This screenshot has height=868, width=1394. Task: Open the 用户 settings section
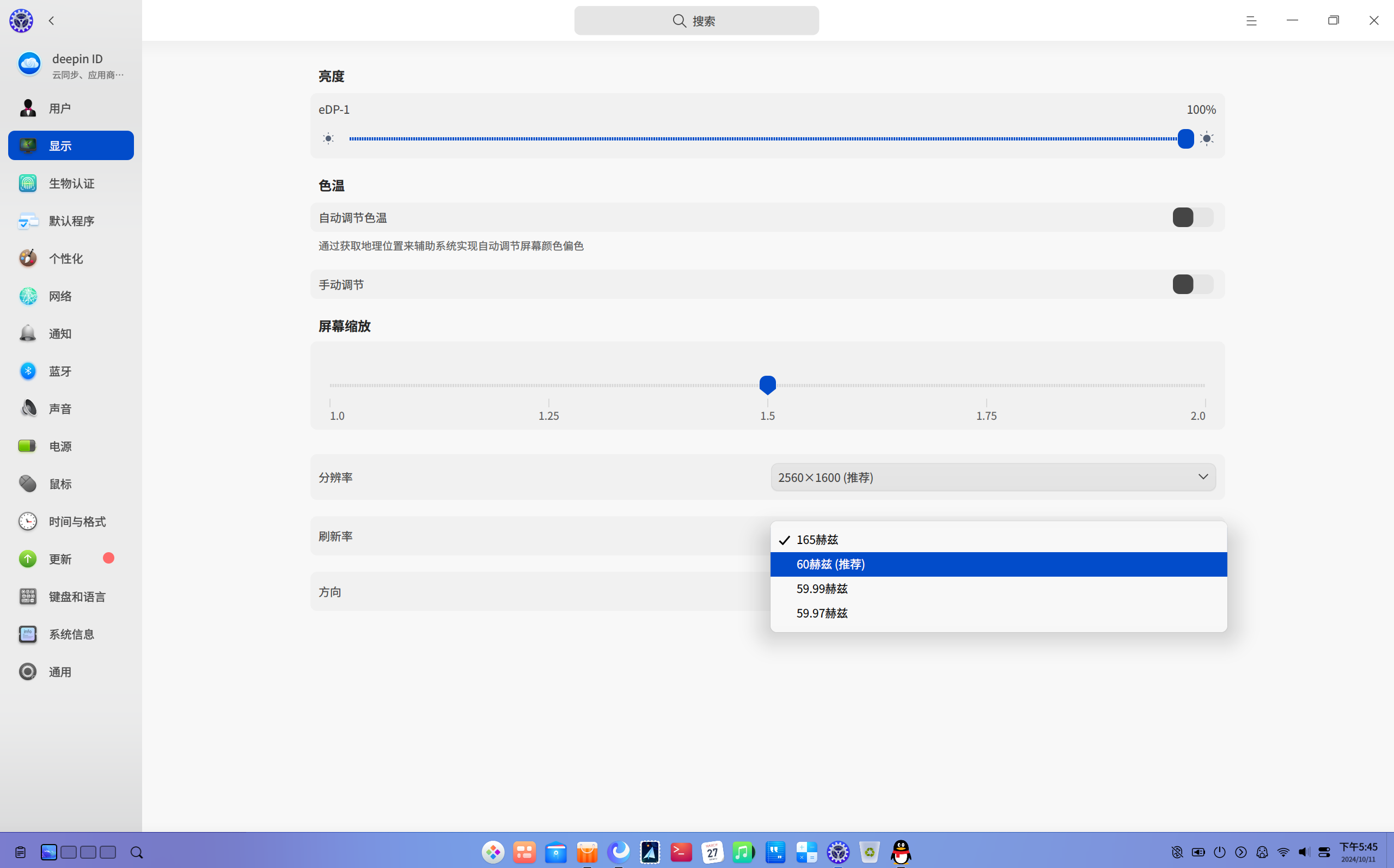click(x=71, y=108)
